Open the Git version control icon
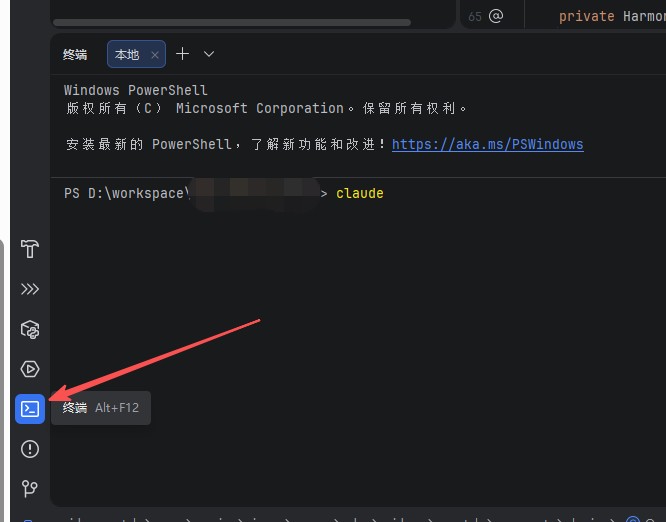Viewport: 666px width, 522px height. click(x=30, y=488)
